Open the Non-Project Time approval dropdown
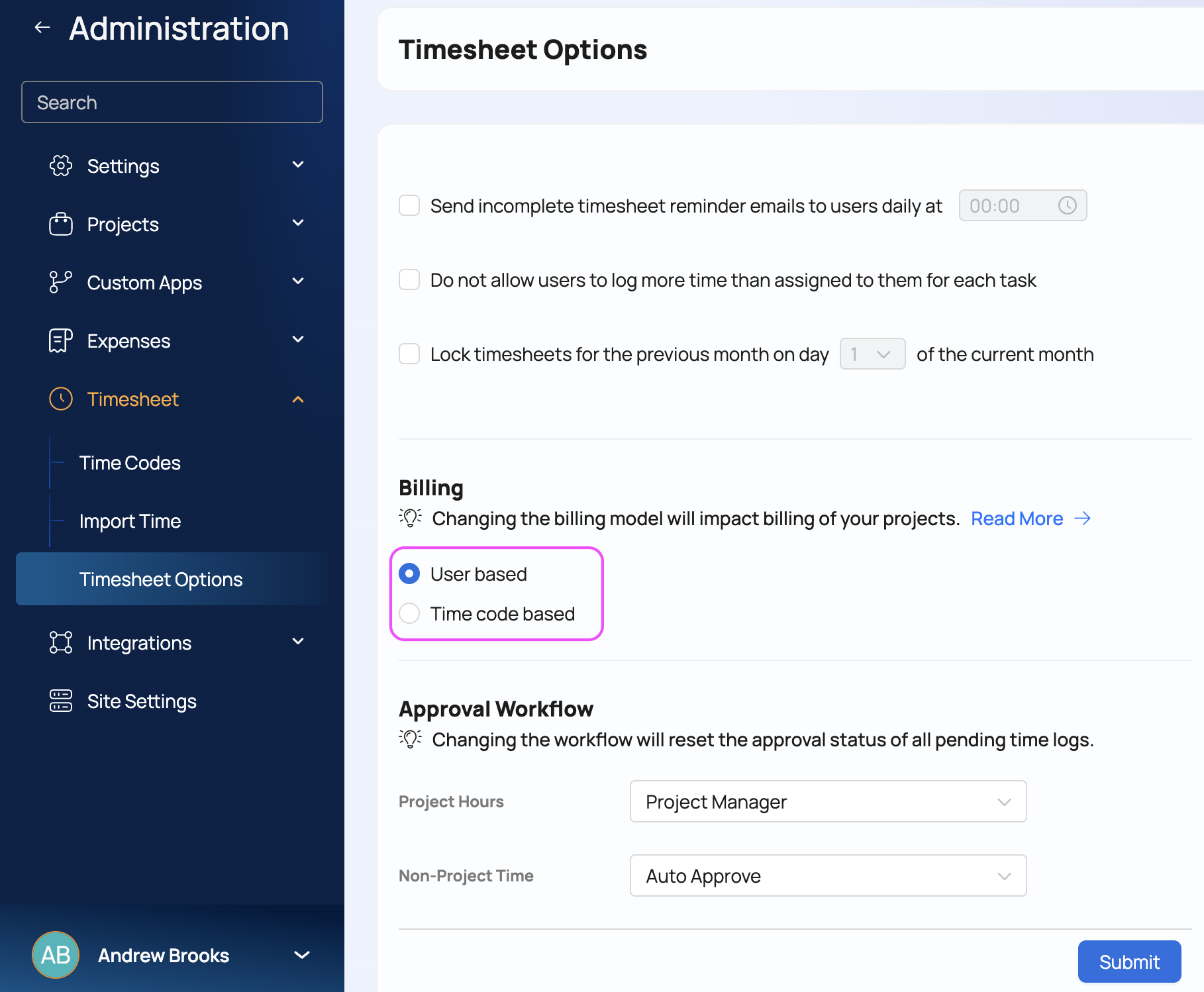 coord(828,876)
